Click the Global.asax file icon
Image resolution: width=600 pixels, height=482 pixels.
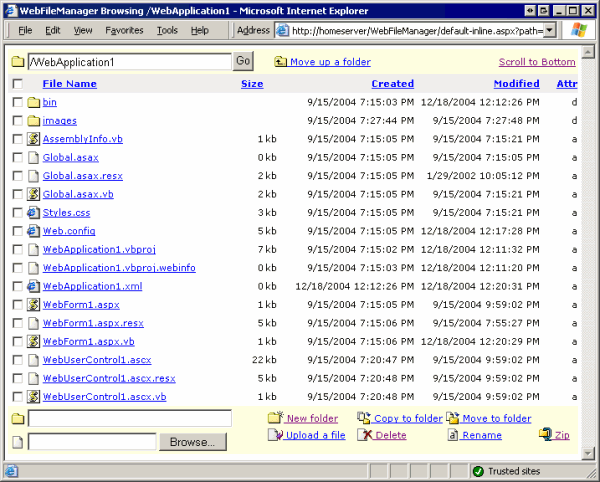pos(34,157)
